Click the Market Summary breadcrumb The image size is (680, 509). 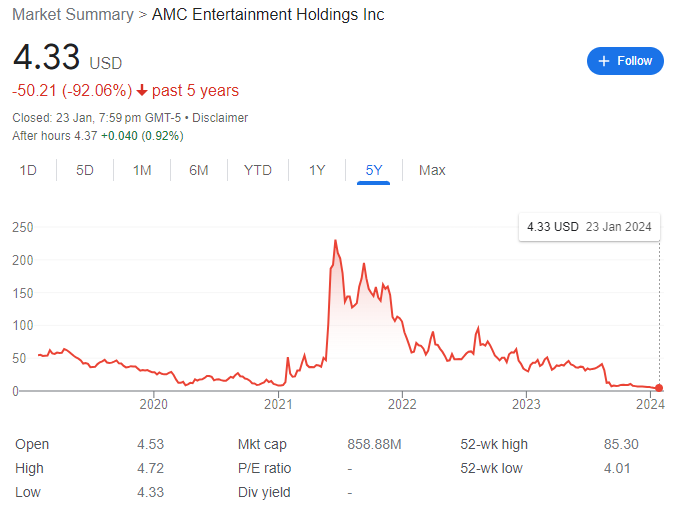pyautogui.click(x=73, y=14)
